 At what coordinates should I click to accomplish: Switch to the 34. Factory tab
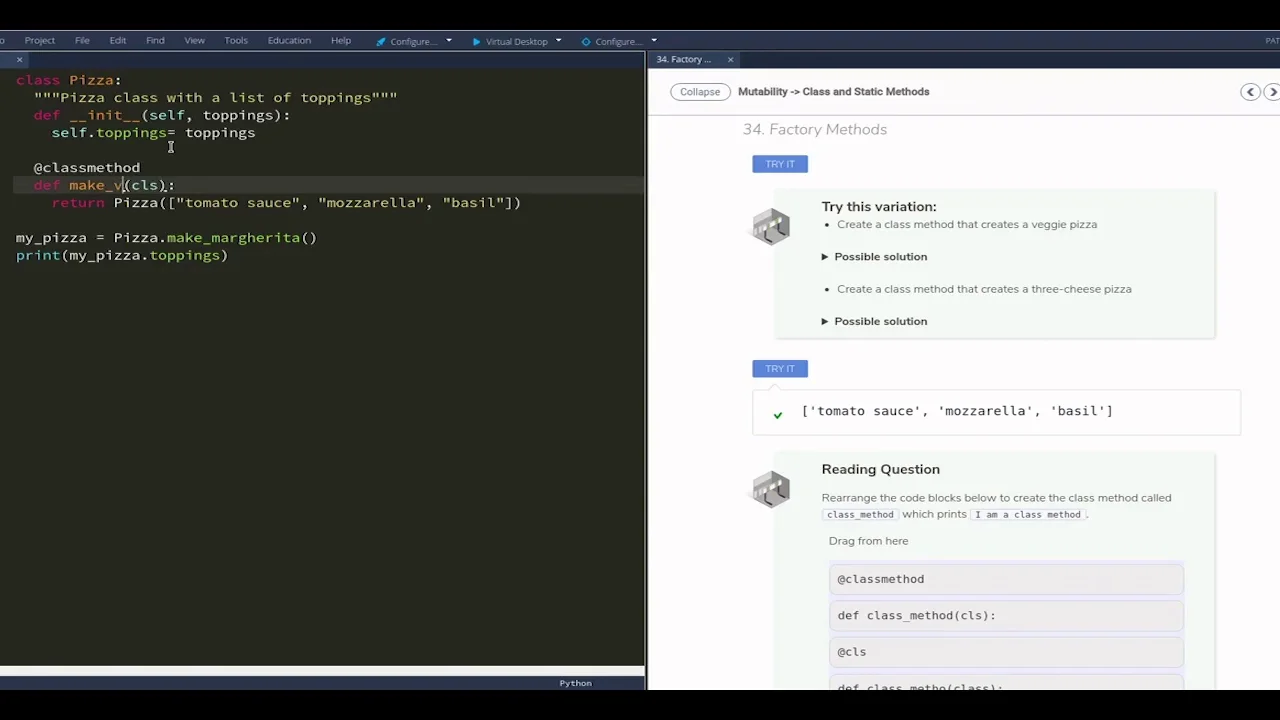[684, 60]
